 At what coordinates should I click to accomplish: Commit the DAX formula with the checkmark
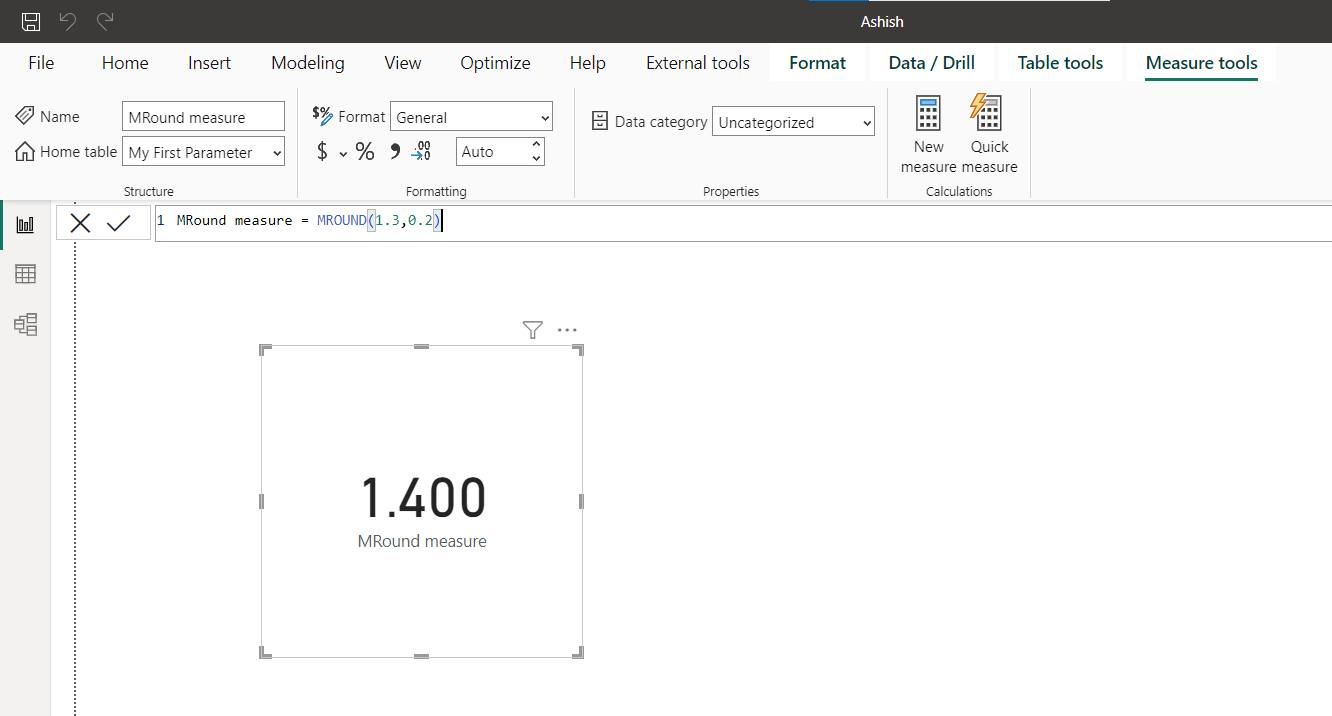click(x=120, y=222)
